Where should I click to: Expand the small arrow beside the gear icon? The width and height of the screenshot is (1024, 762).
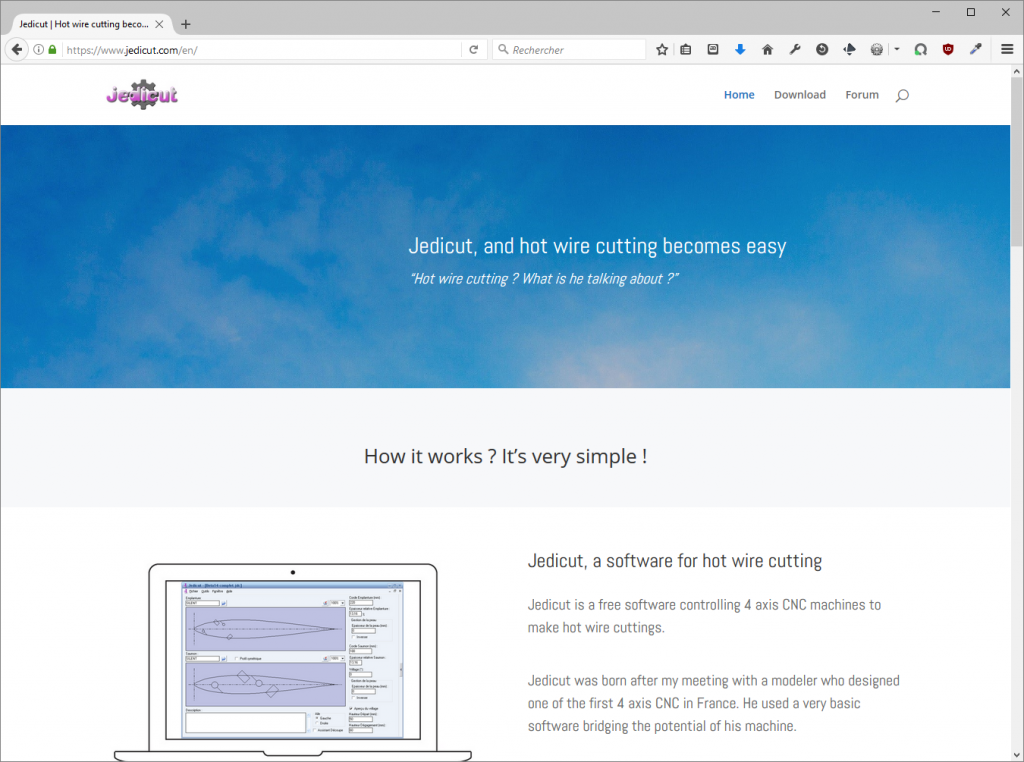pos(897,50)
